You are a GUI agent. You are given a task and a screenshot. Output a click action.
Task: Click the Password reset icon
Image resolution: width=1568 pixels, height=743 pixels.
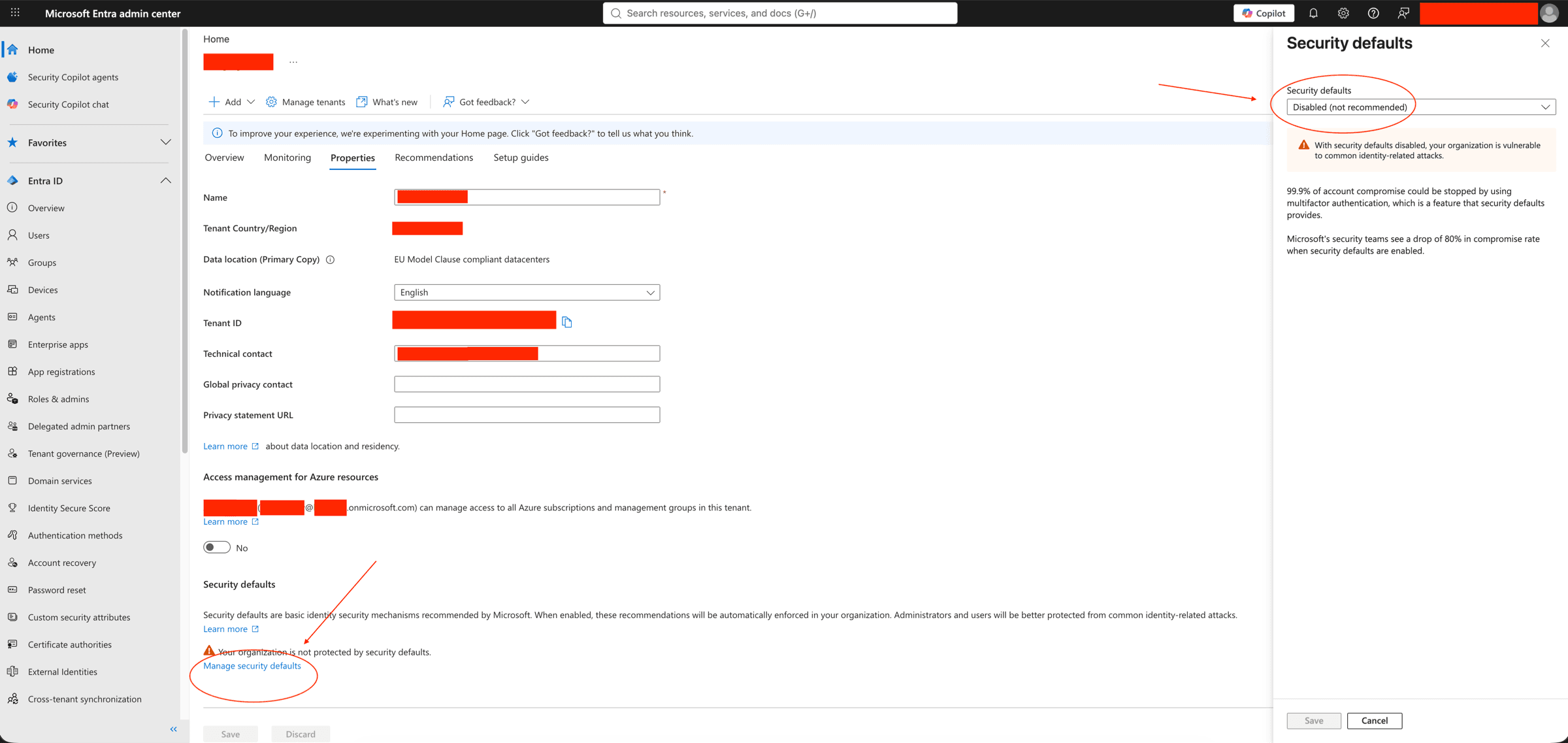pos(12,589)
